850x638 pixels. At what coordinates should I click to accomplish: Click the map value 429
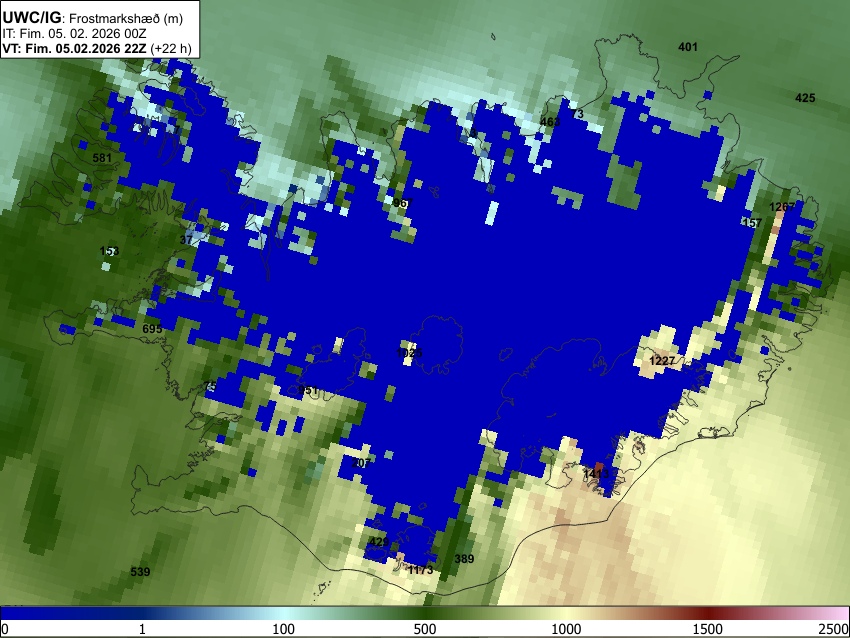click(x=378, y=542)
